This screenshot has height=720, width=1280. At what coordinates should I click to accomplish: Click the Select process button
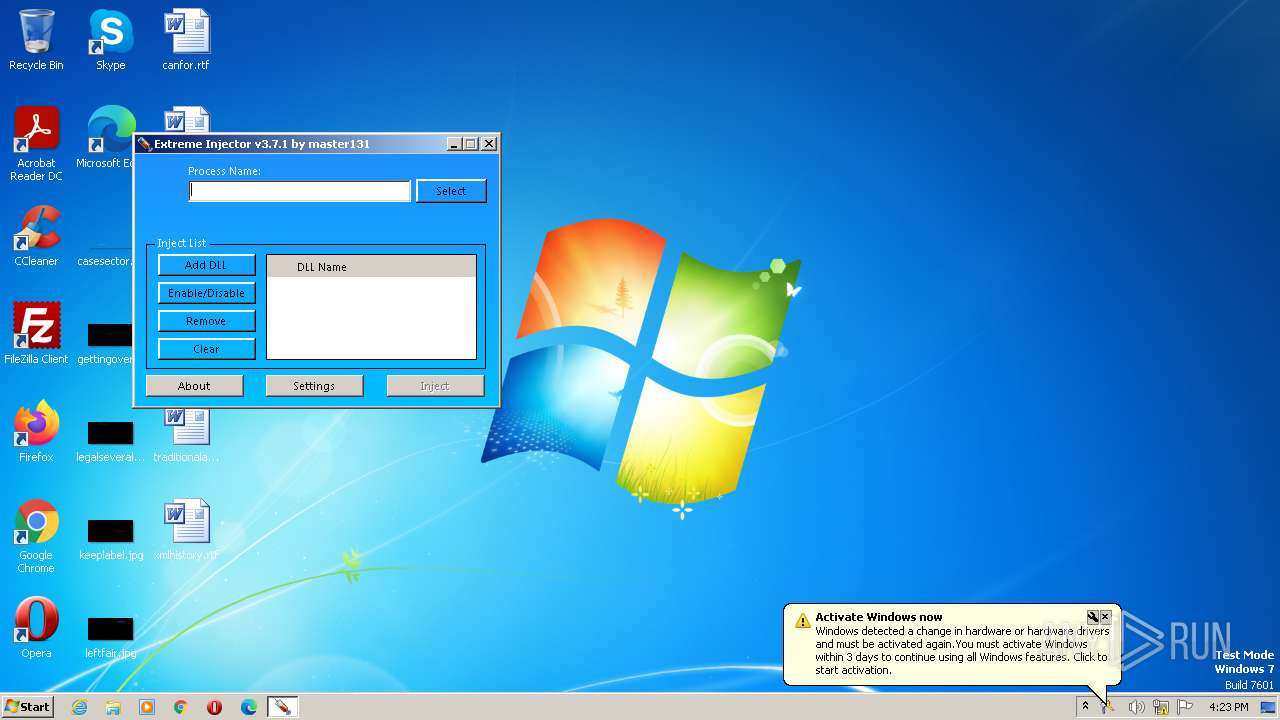pos(451,191)
